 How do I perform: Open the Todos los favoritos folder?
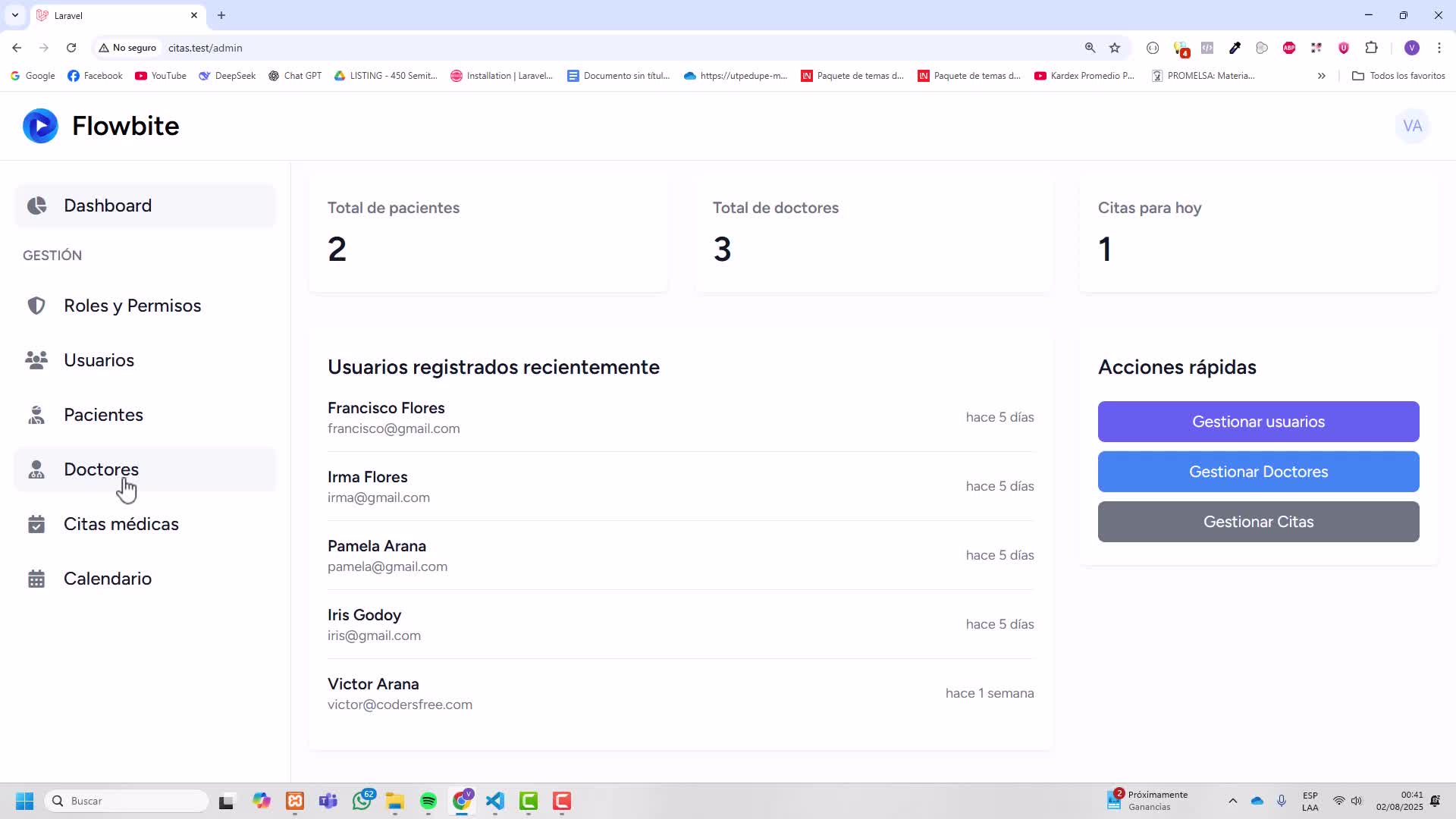point(1398,76)
